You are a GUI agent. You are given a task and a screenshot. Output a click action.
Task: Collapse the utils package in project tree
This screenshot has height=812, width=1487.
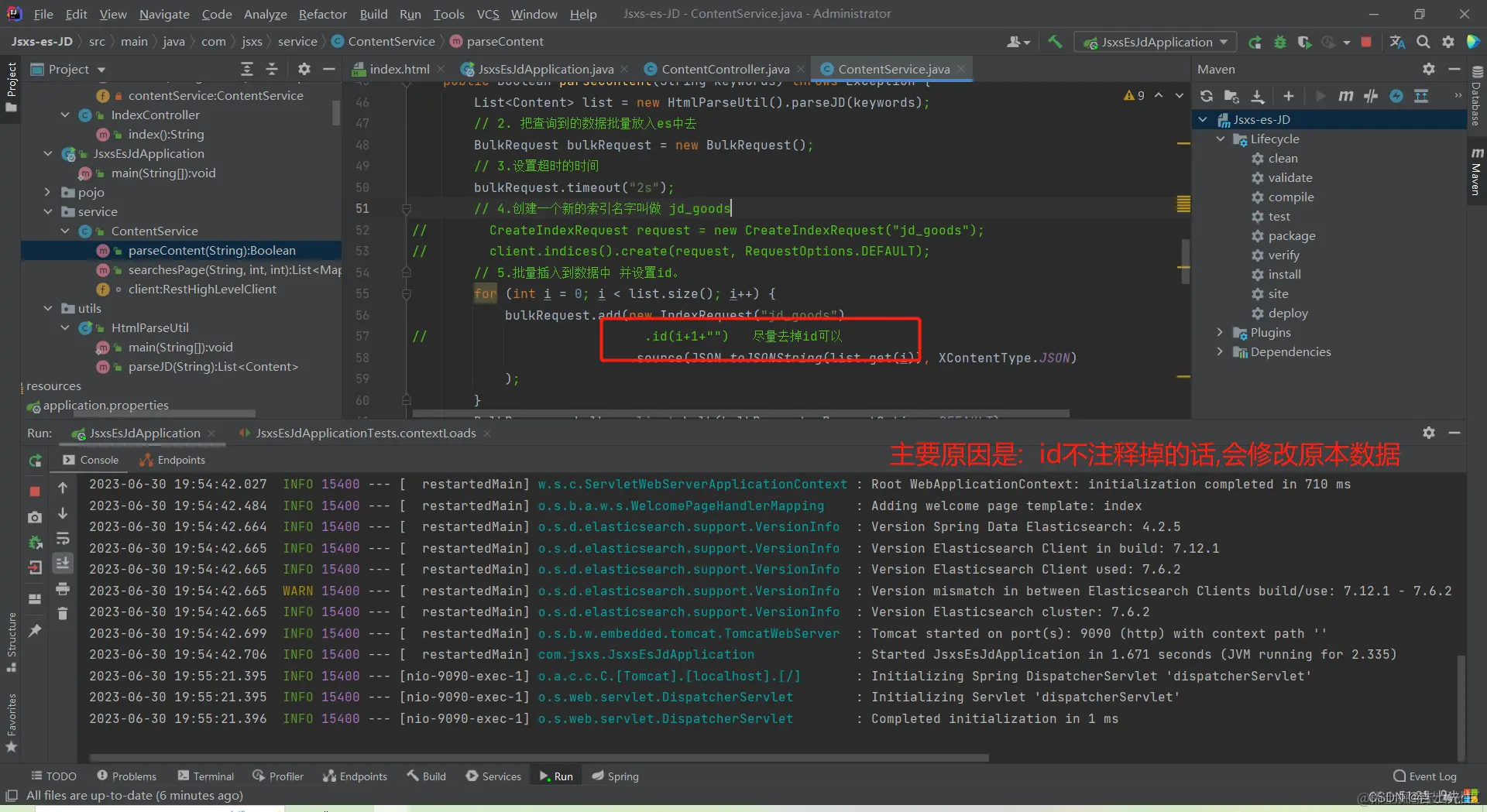point(48,309)
